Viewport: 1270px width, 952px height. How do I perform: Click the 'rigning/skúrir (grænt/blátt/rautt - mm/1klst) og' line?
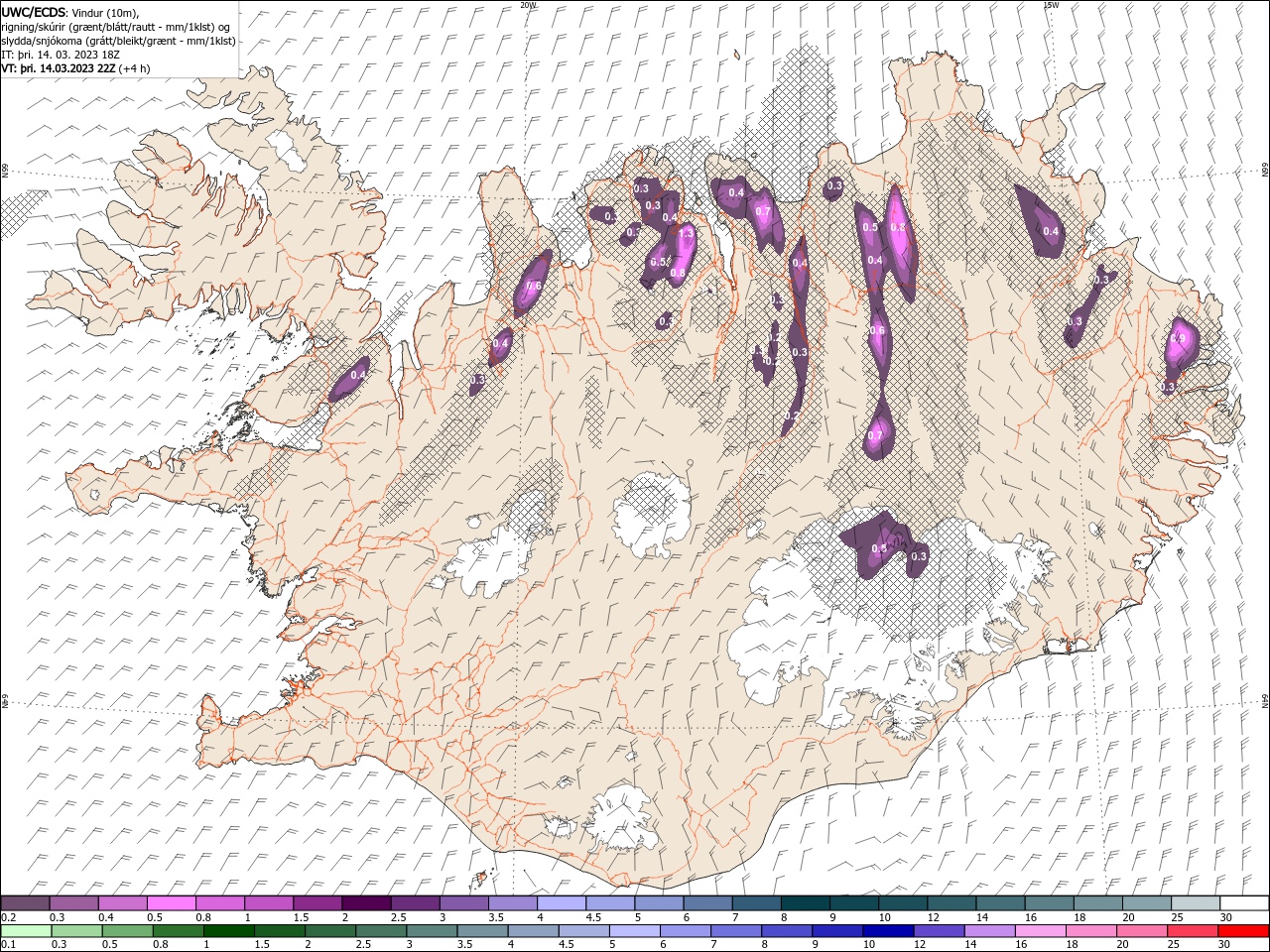pos(117,26)
